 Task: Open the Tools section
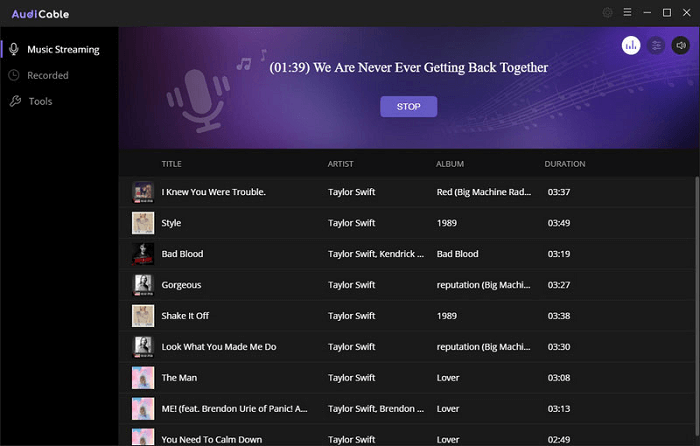tap(40, 101)
